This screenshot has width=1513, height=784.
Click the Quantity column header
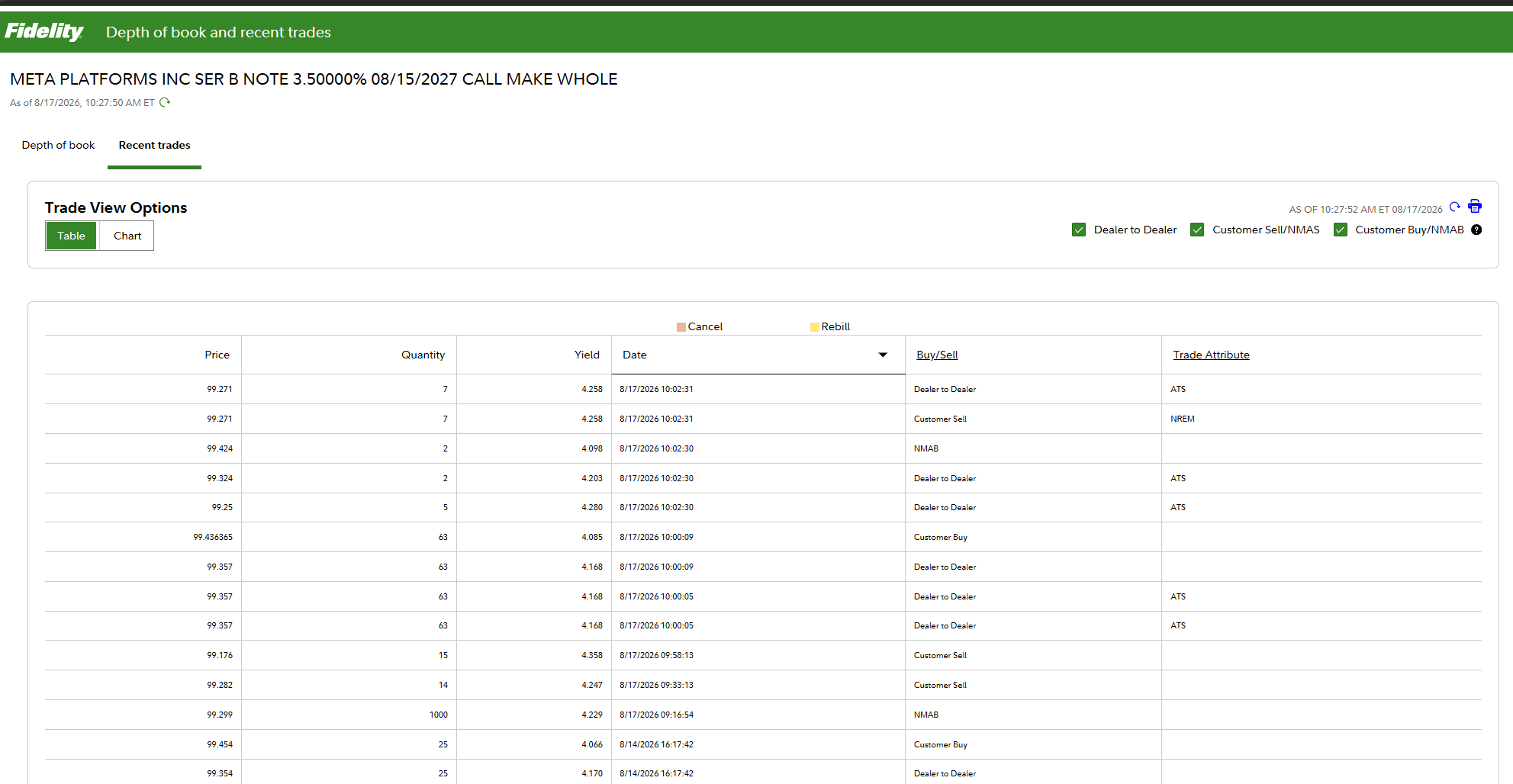tap(423, 355)
